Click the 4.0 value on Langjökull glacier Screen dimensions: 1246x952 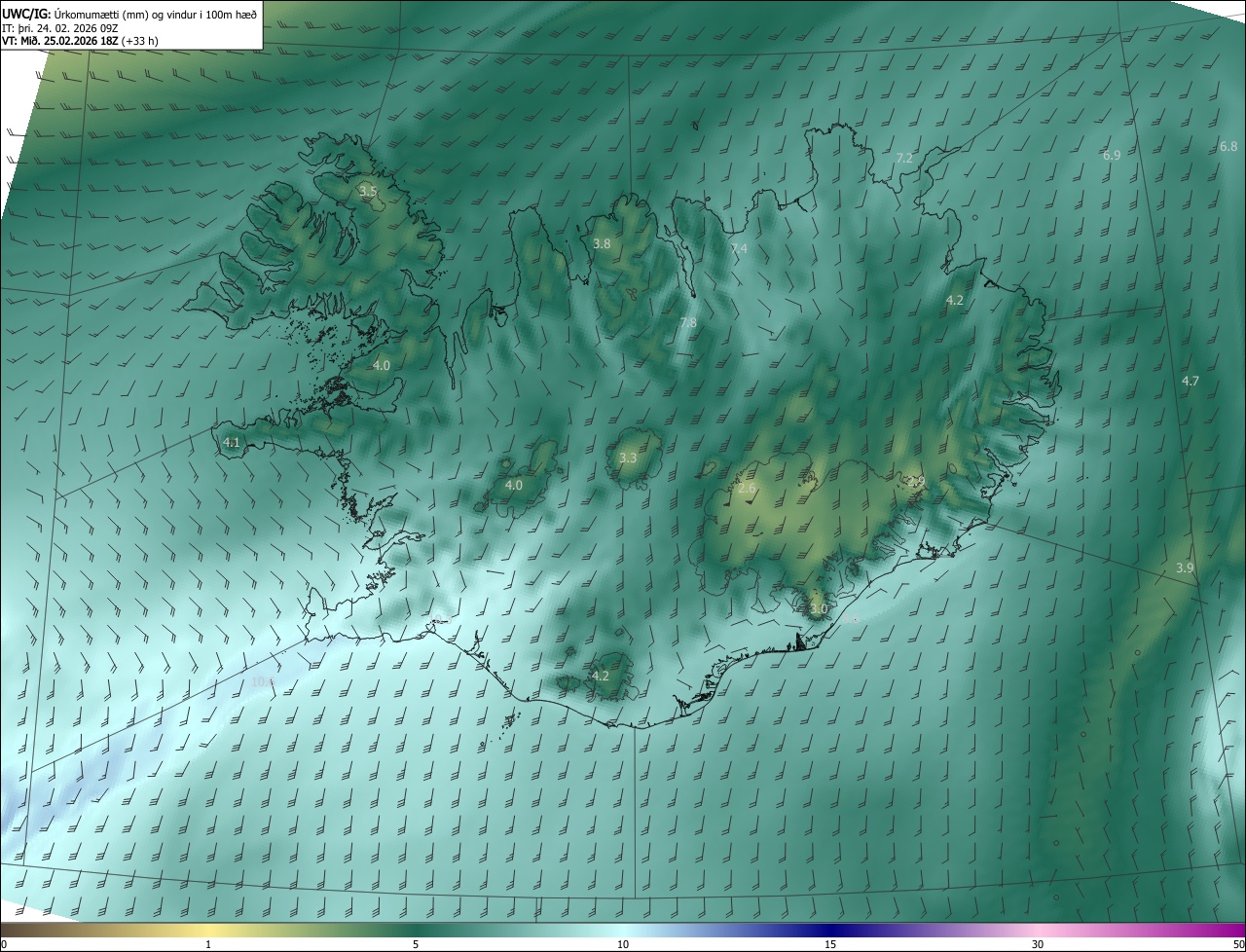[514, 485]
